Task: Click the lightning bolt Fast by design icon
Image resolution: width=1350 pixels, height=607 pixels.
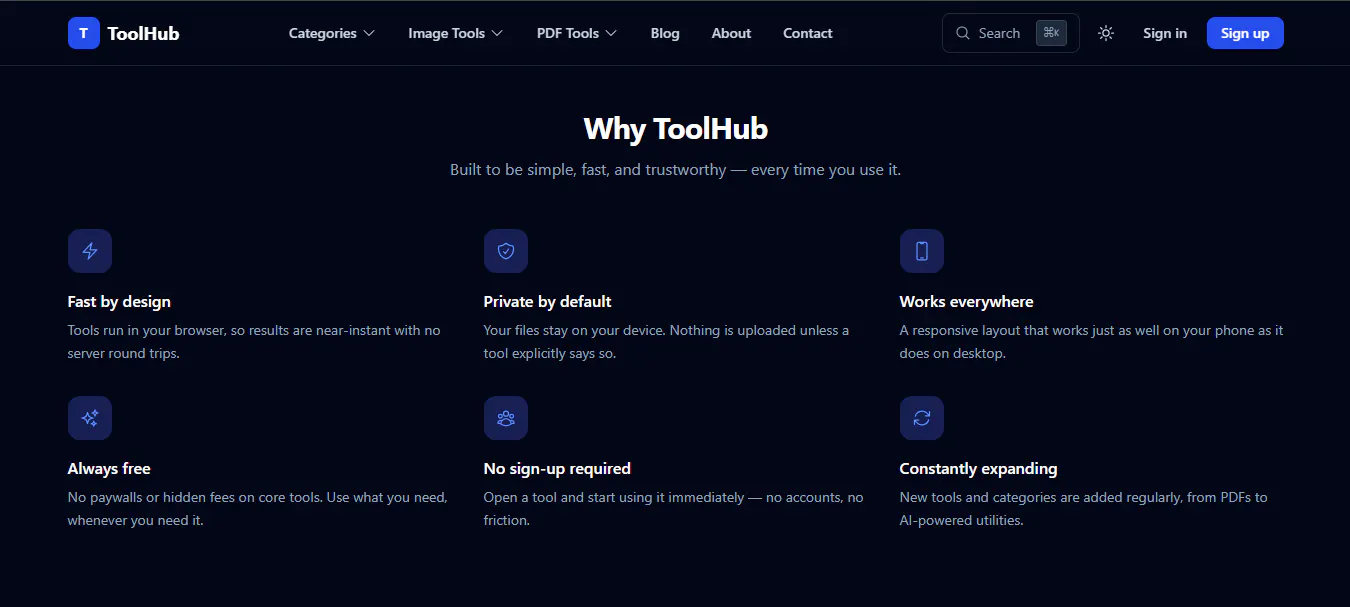Action: coord(90,251)
